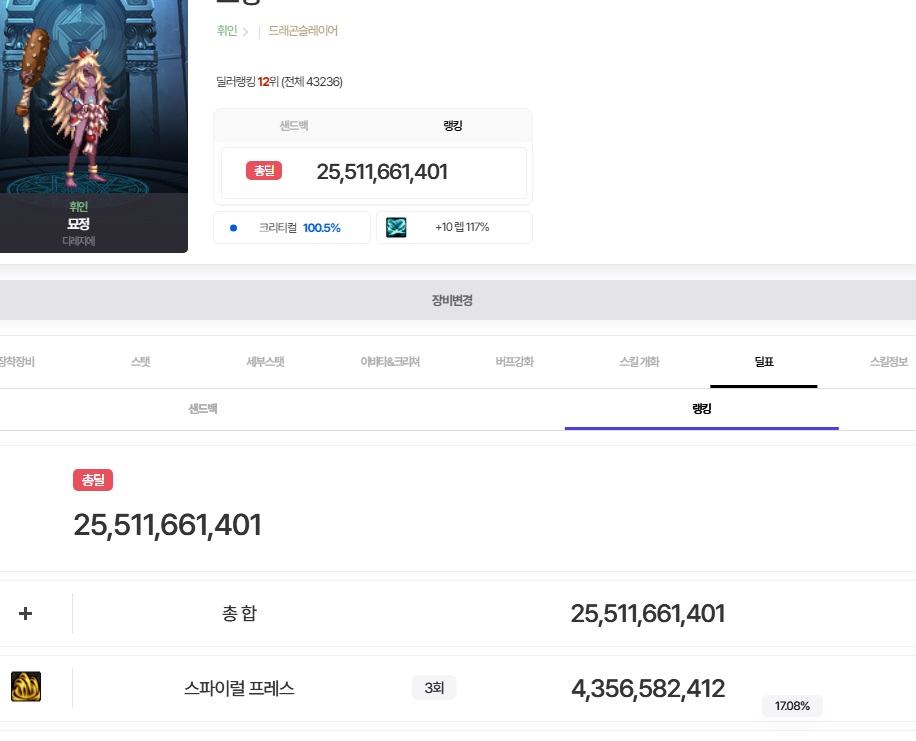Click the 스파이럴 프레스 skill icon
The image size is (916, 741).
(26, 687)
